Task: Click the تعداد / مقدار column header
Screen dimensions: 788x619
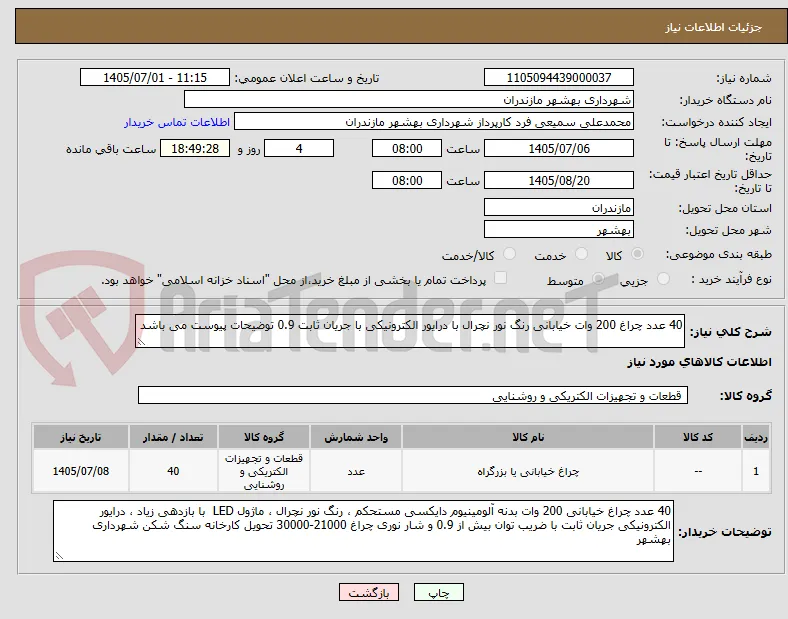Action: coord(173,437)
